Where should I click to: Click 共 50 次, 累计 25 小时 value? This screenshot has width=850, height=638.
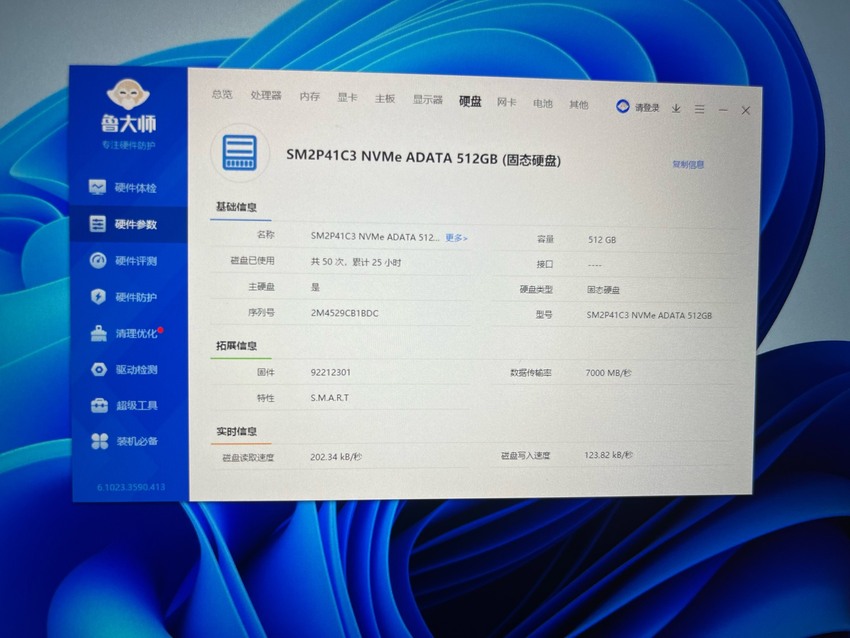tap(356, 262)
